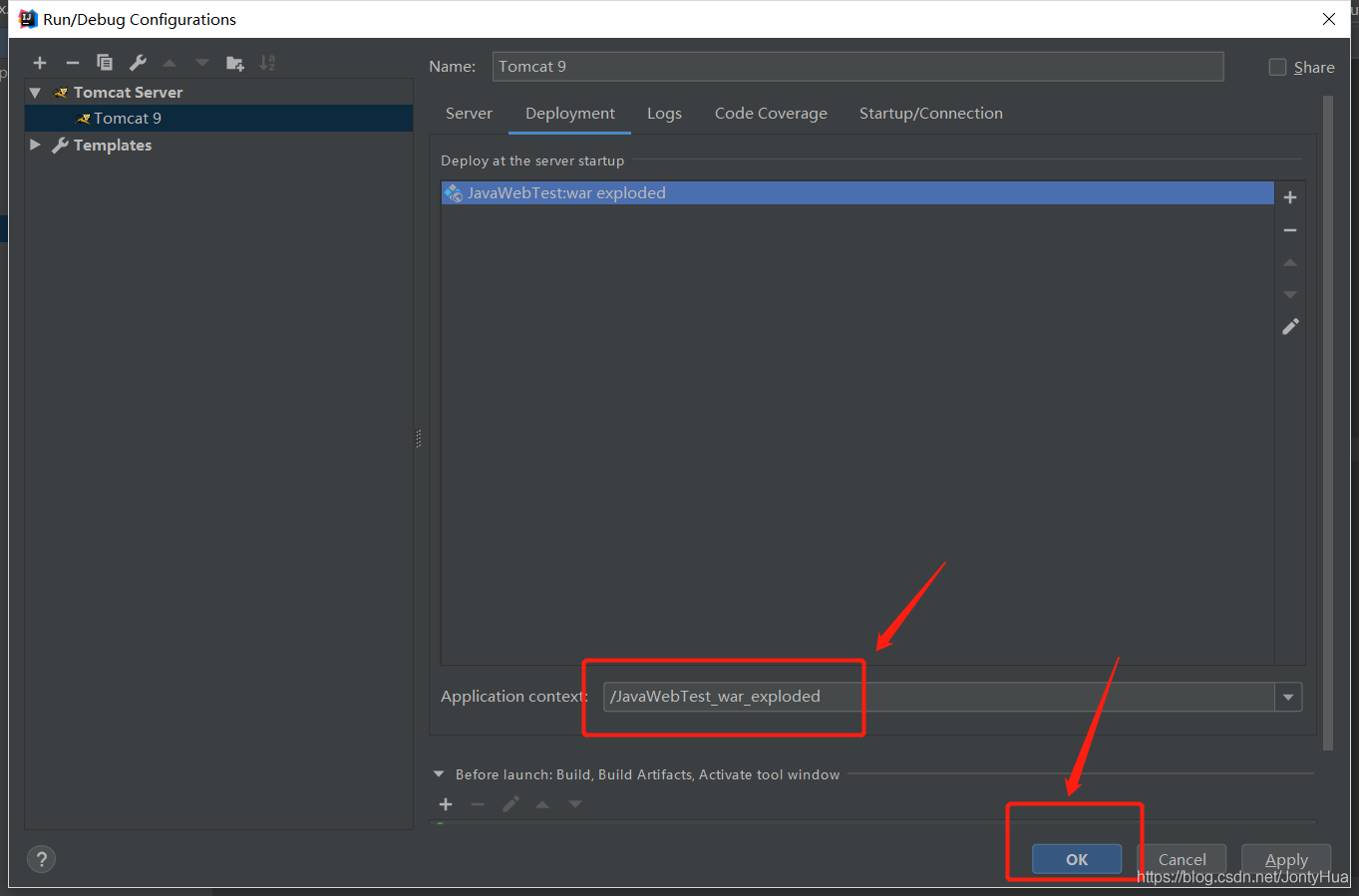
Task: Switch to the Server tab
Action: [469, 113]
